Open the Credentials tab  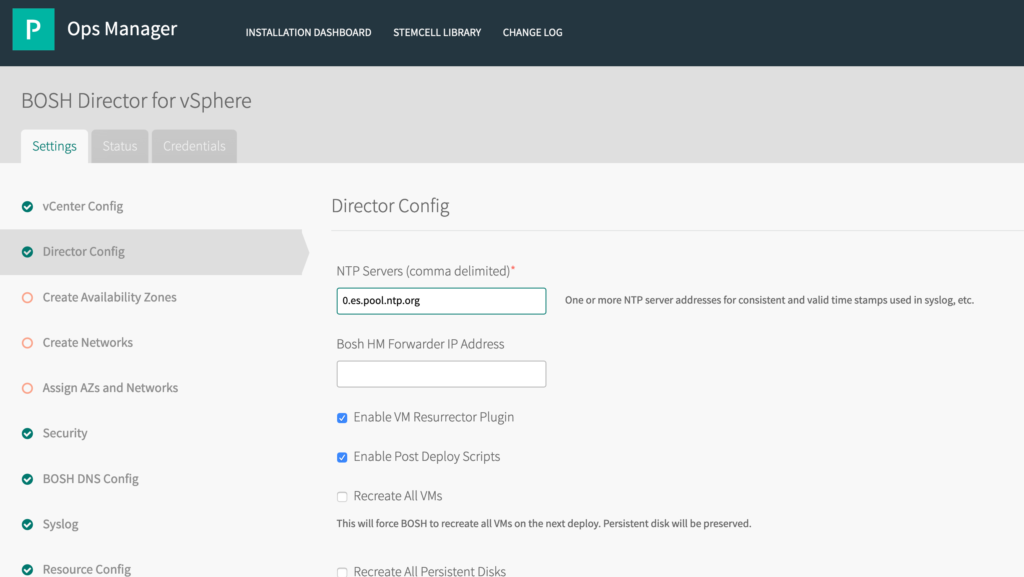[x=194, y=146]
